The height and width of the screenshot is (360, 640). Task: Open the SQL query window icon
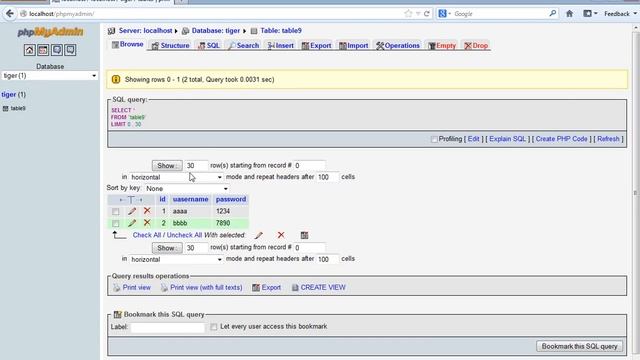tap(43, 50)
